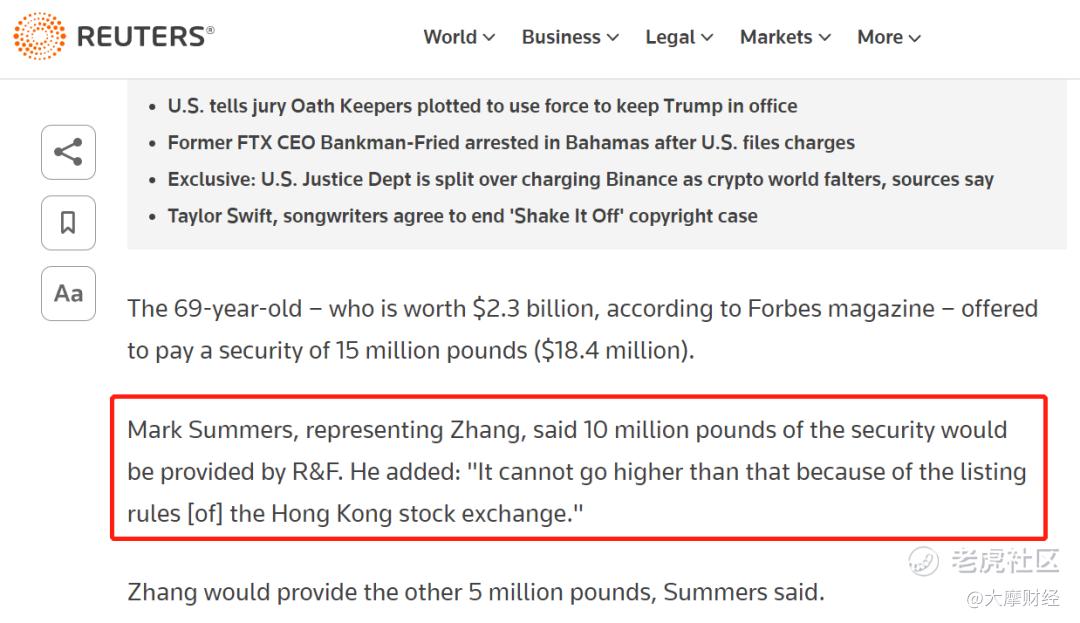Expand the Markets menu chevron

click(824, 38)
